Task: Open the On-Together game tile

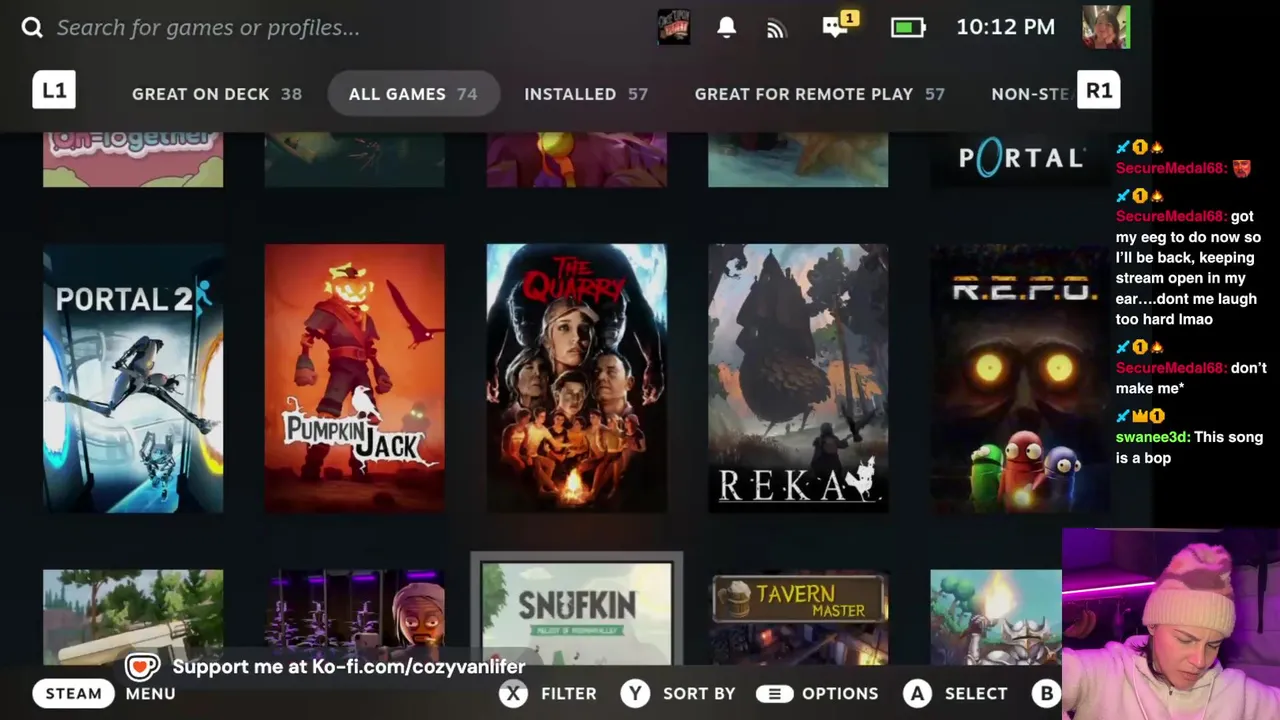Action: (133, 160)
